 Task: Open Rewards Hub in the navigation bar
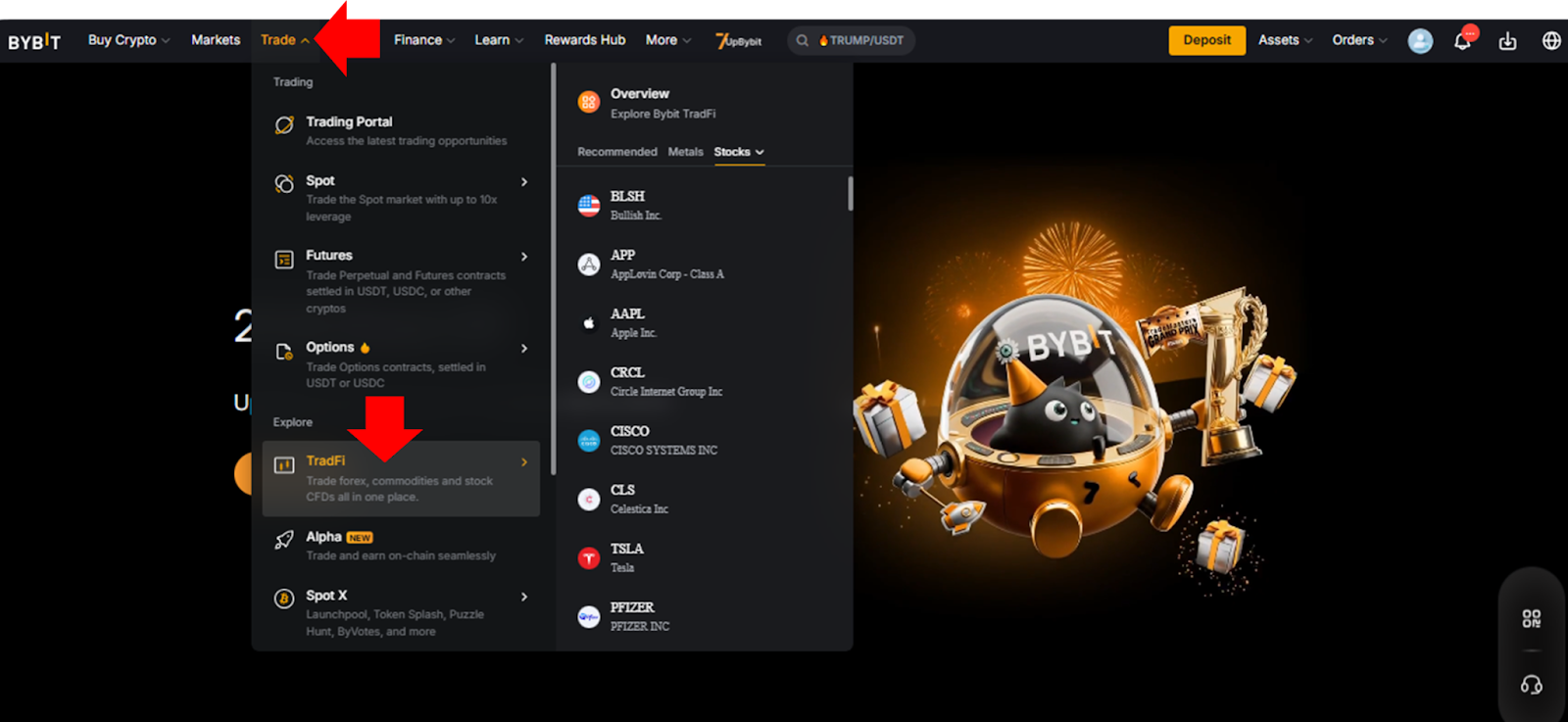click(585, 40)
